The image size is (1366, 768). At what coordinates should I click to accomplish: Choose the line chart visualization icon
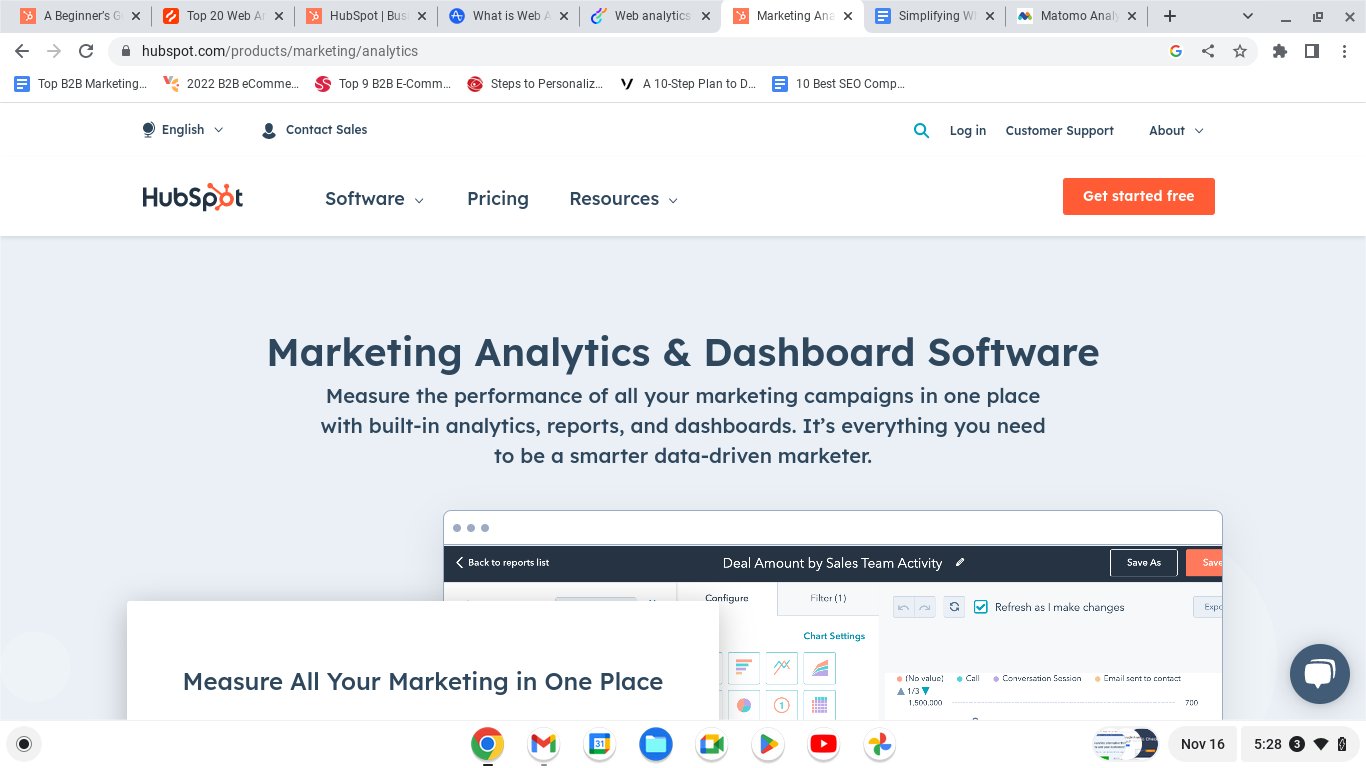point(780,668)
